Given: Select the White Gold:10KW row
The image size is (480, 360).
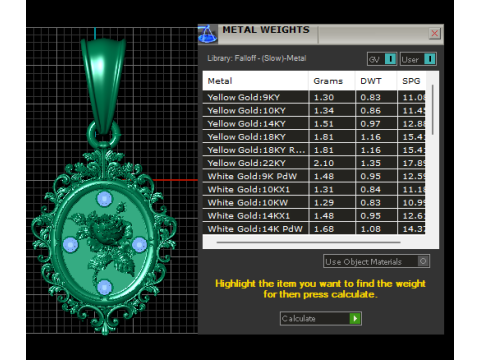Looking at the screenshot, I should (314, 202).
